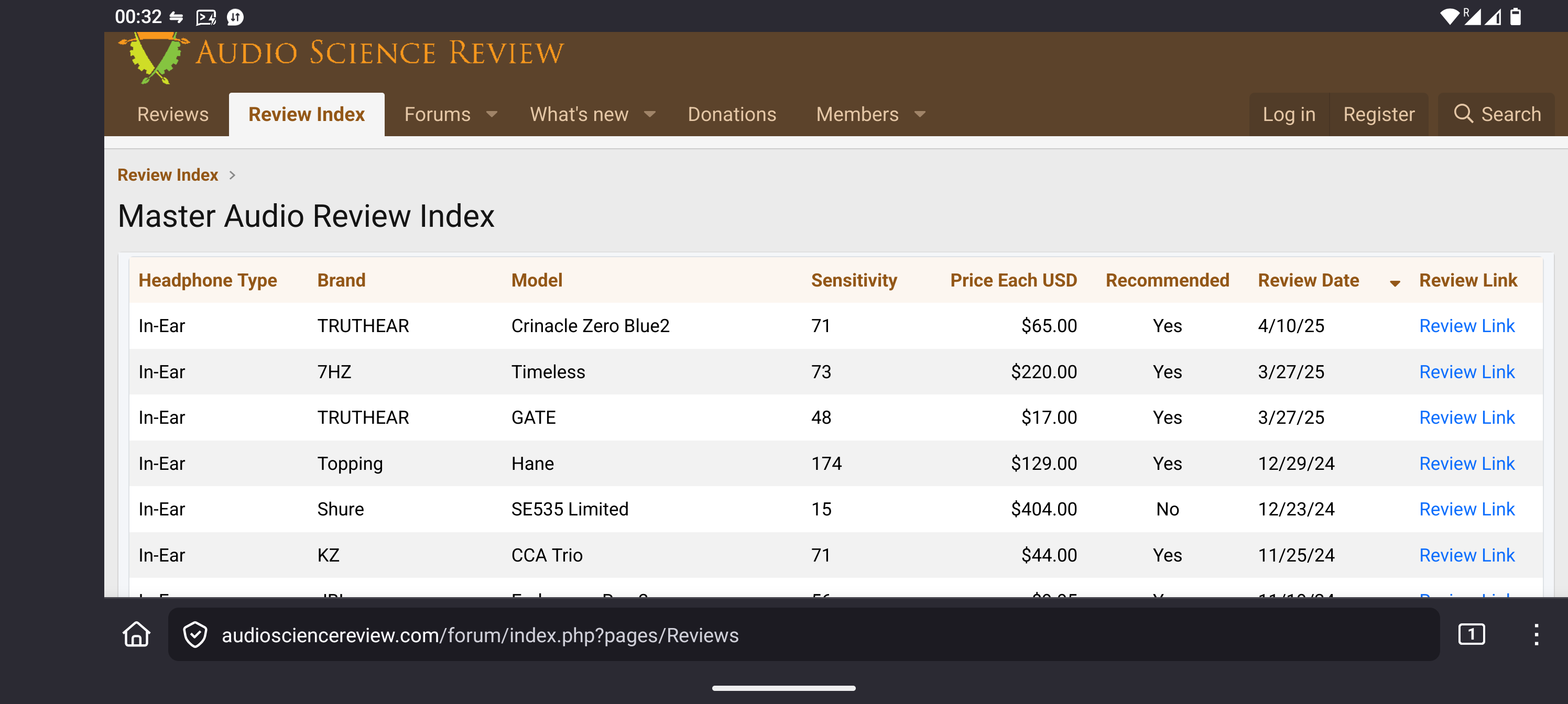
Task: Tap the browser home icon
Action: (x=136, y=635)
